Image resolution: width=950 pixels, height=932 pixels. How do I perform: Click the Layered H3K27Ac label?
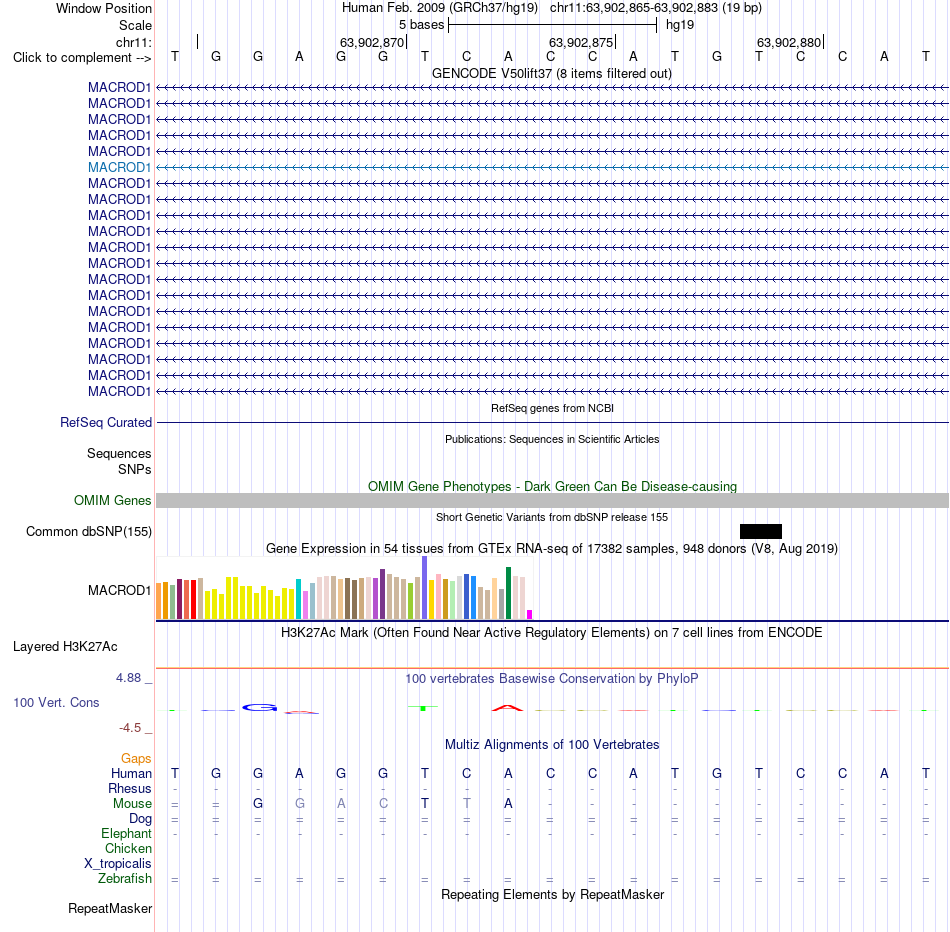point(65,647)
